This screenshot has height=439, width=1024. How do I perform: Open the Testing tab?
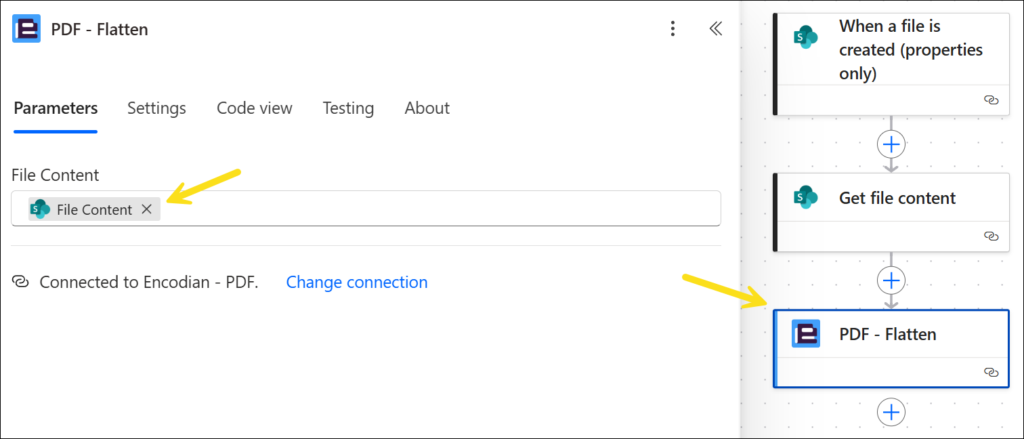pyautogui.click(x=348, y=108)
